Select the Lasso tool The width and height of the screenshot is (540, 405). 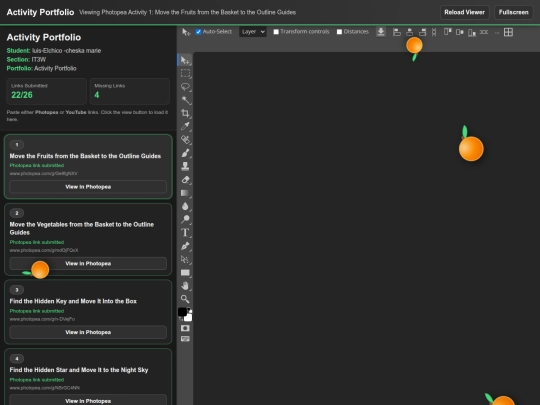[x=185, y=87]
